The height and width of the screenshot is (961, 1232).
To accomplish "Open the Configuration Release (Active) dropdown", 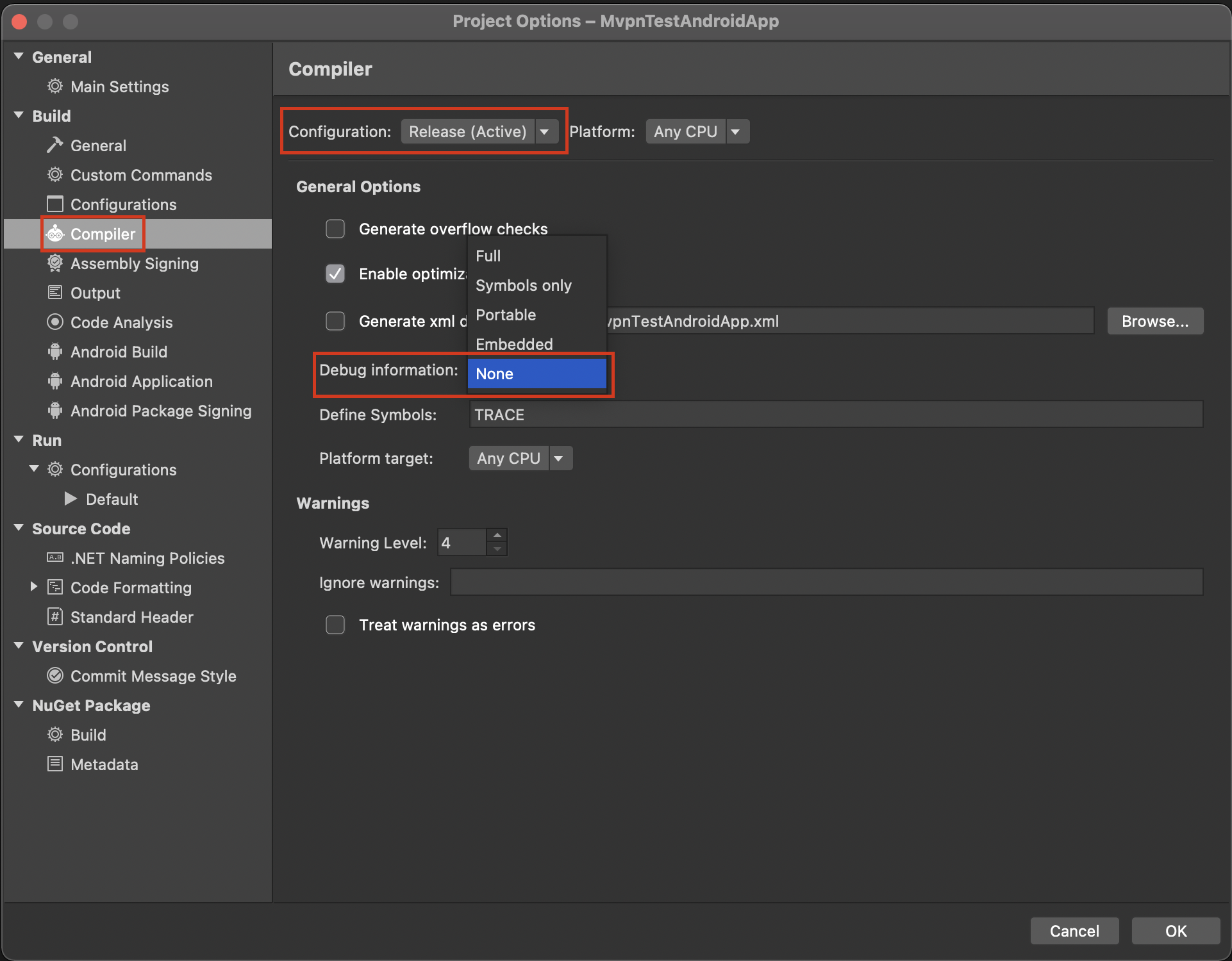I will (479, 131).
